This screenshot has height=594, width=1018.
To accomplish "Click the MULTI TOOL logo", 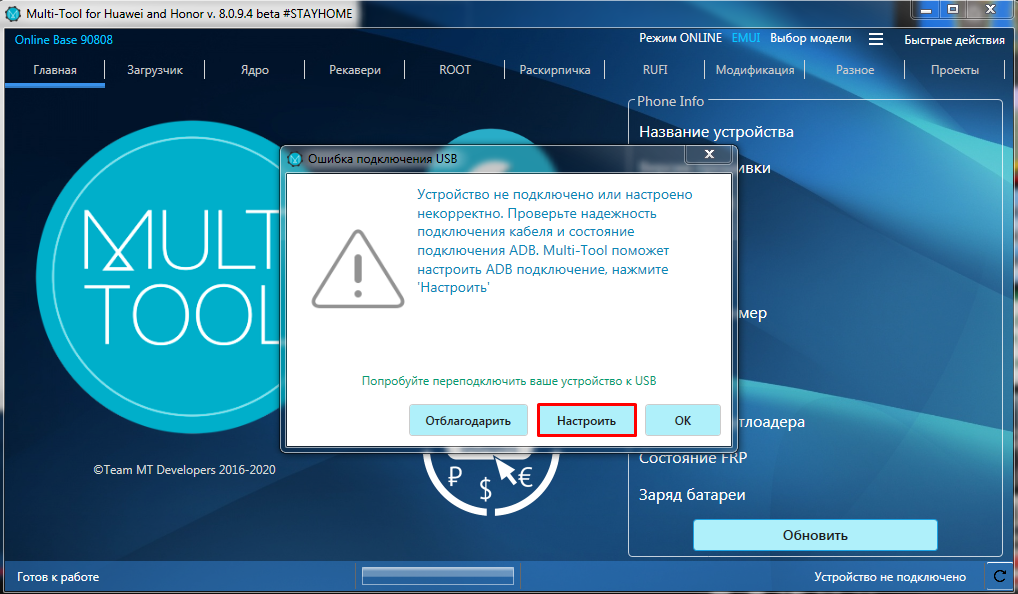I will 159,277.
